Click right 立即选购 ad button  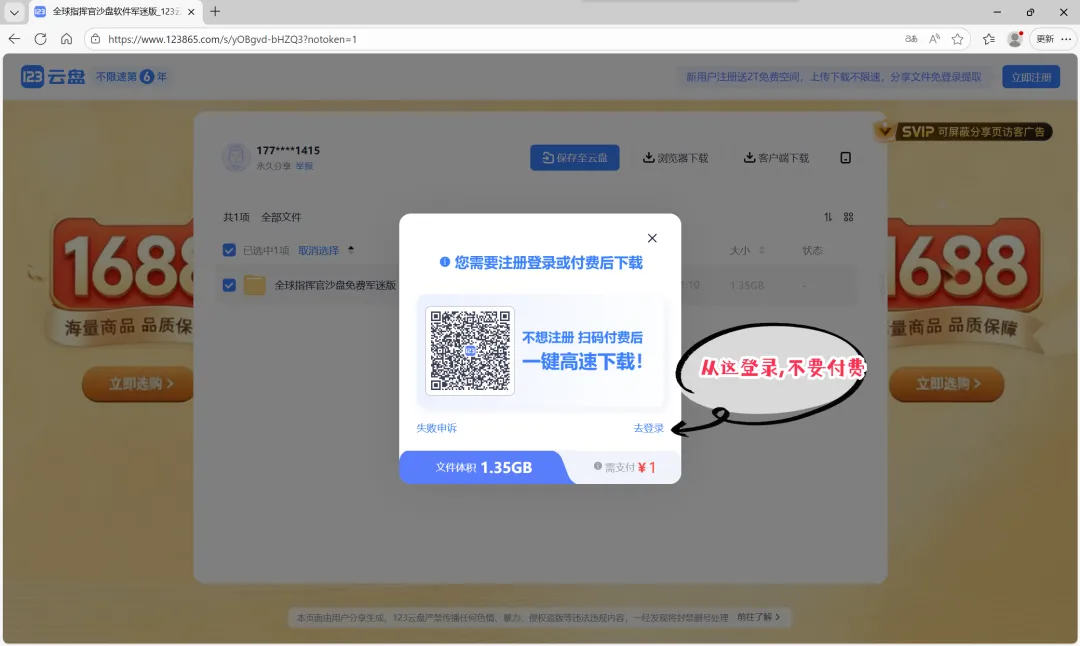[x=947, y=384]
